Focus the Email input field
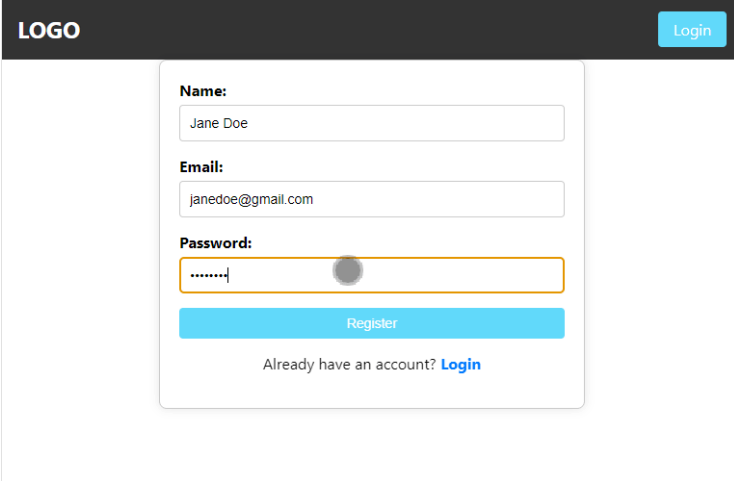Viewport: 734px width, 481px height. (x=372, y=199)
